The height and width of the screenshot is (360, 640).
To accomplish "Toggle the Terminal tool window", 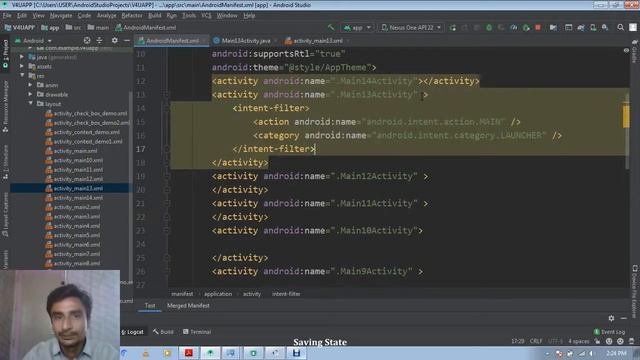I will point(197,332).
